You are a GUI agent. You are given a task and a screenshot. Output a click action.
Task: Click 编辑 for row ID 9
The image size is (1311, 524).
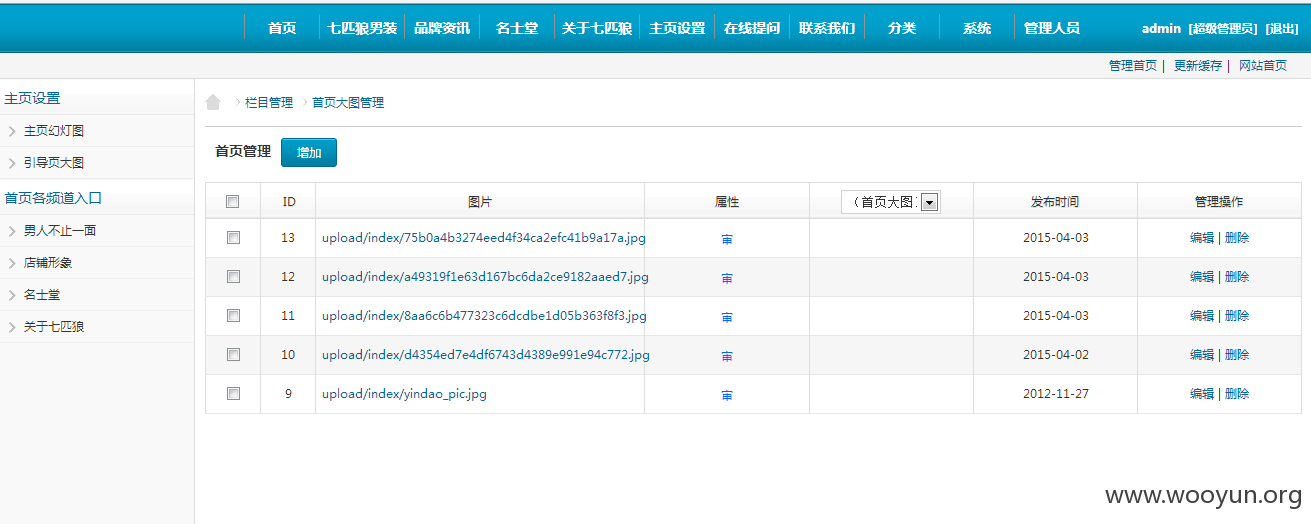point(1202,394)
